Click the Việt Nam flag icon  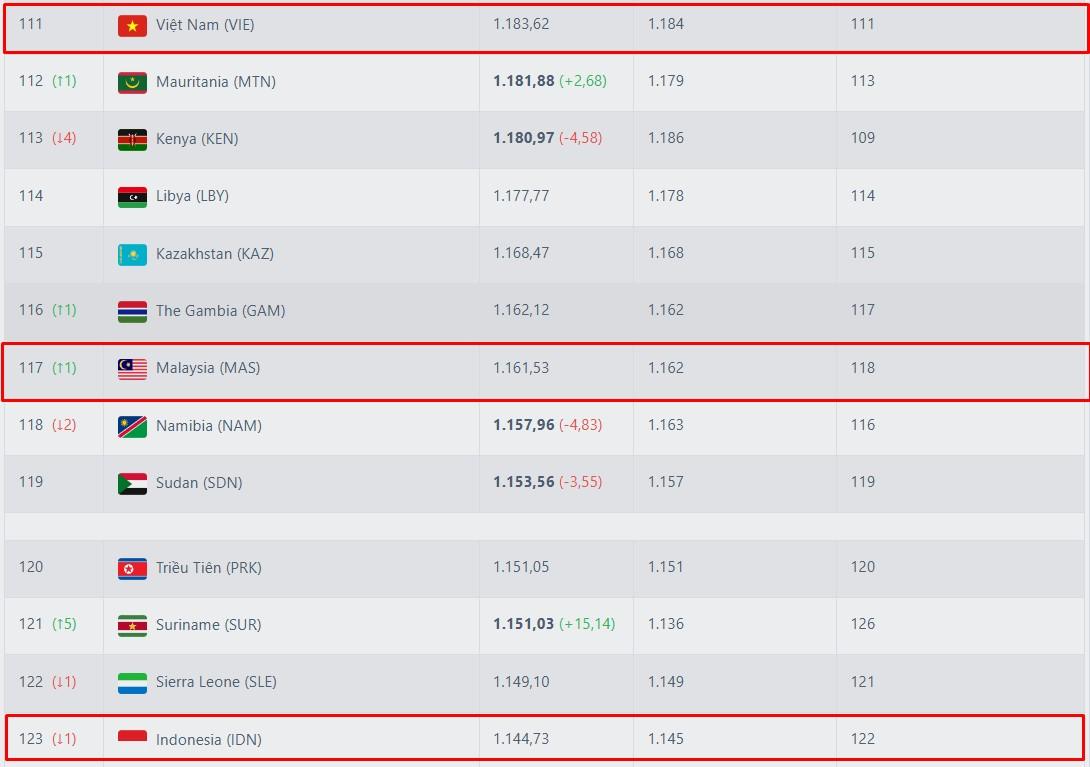point(132,25)
